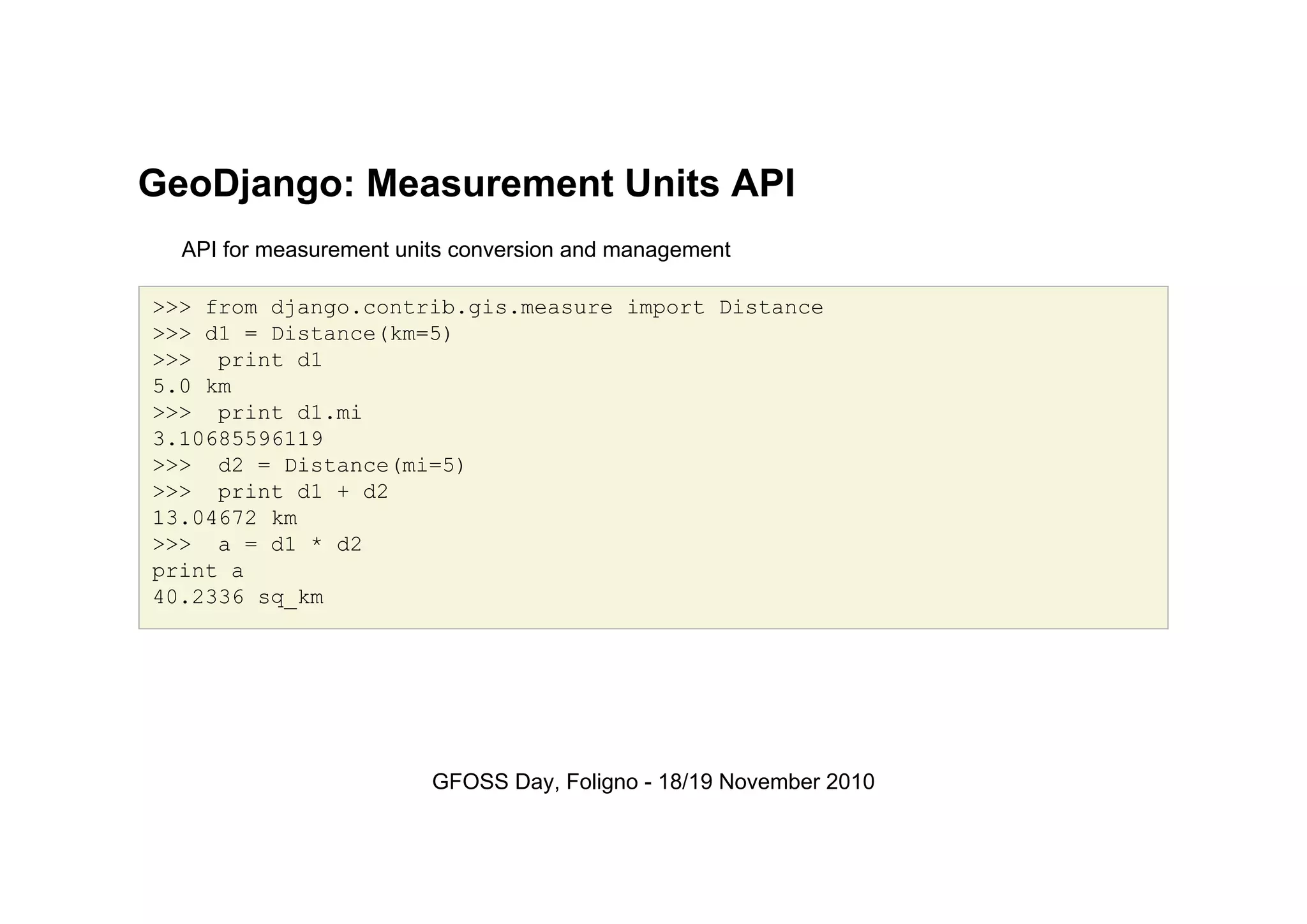Click the output '13.04672 km'
Screen dimensions: 1307x924
[225, 518]
